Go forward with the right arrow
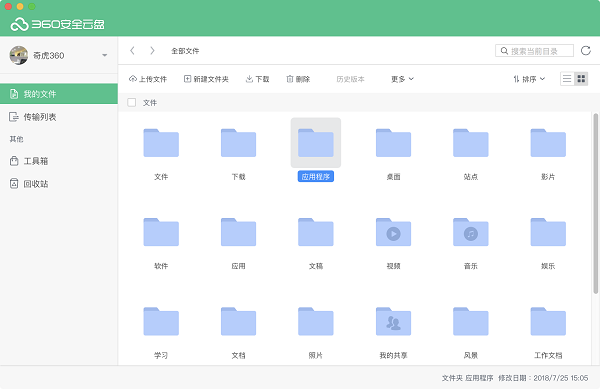 tap(152, 50)
